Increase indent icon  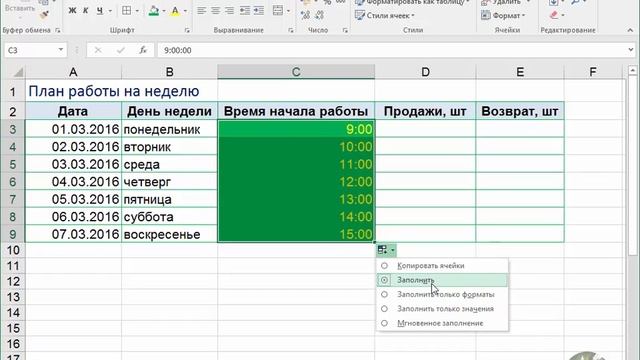259,11
